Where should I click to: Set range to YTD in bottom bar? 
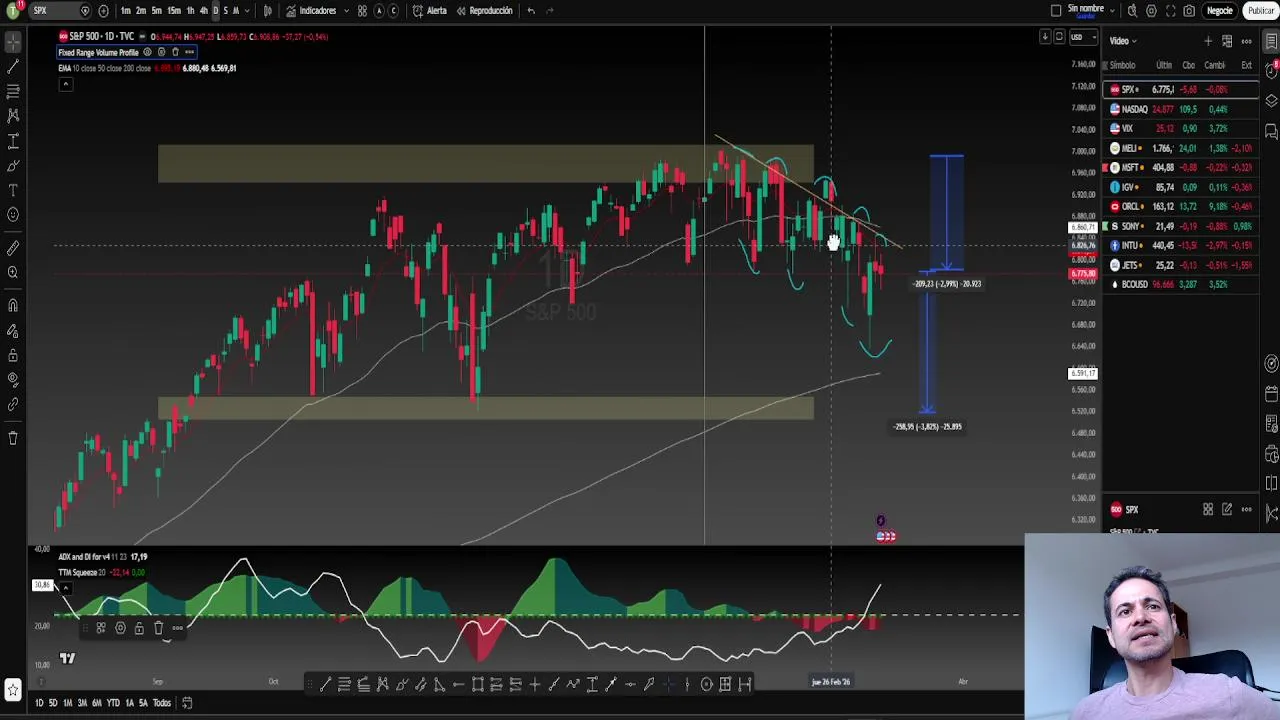(x=113, y=703)
